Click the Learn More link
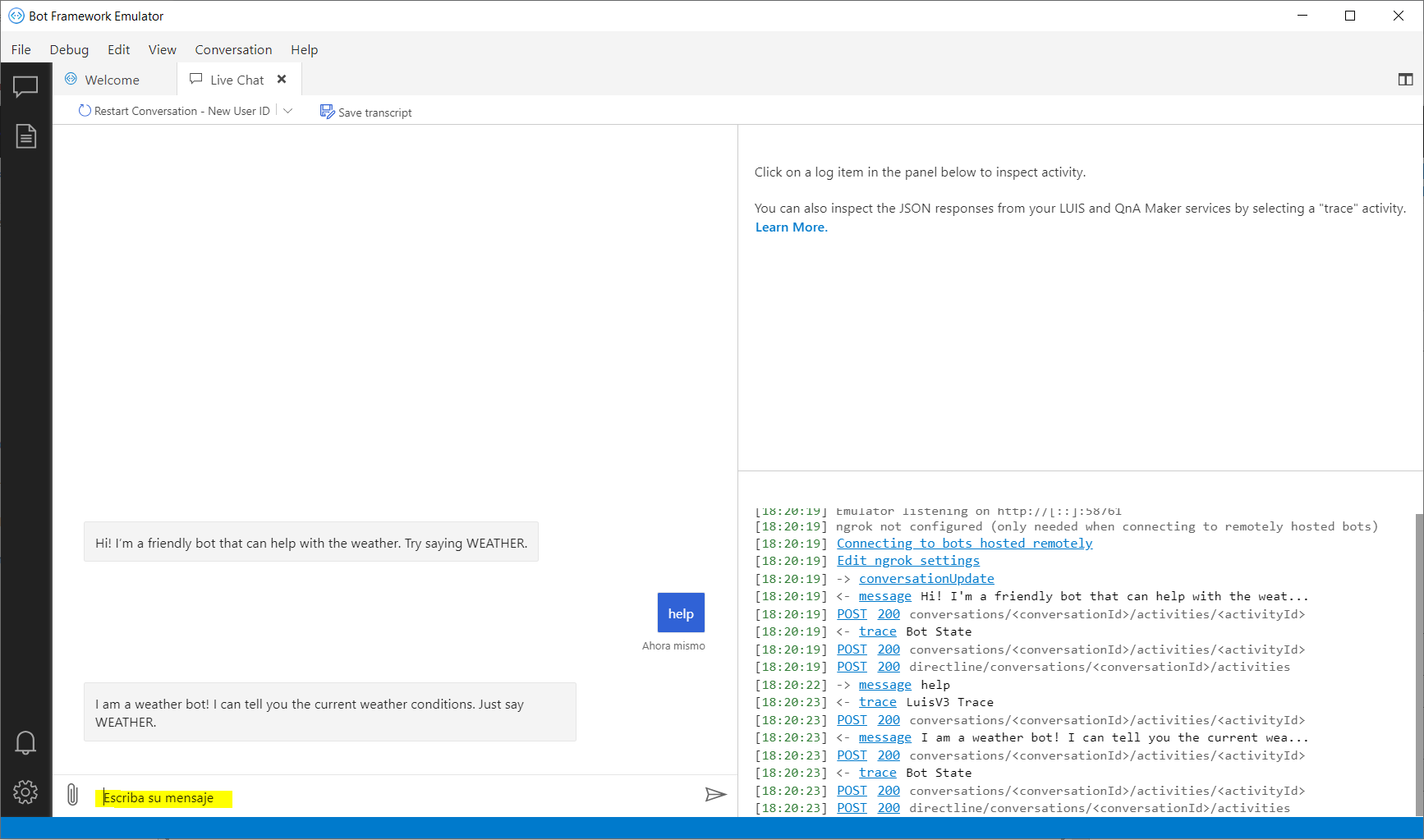The width and height of the screenshot is (1424, 840). click(x=789, y=227)
